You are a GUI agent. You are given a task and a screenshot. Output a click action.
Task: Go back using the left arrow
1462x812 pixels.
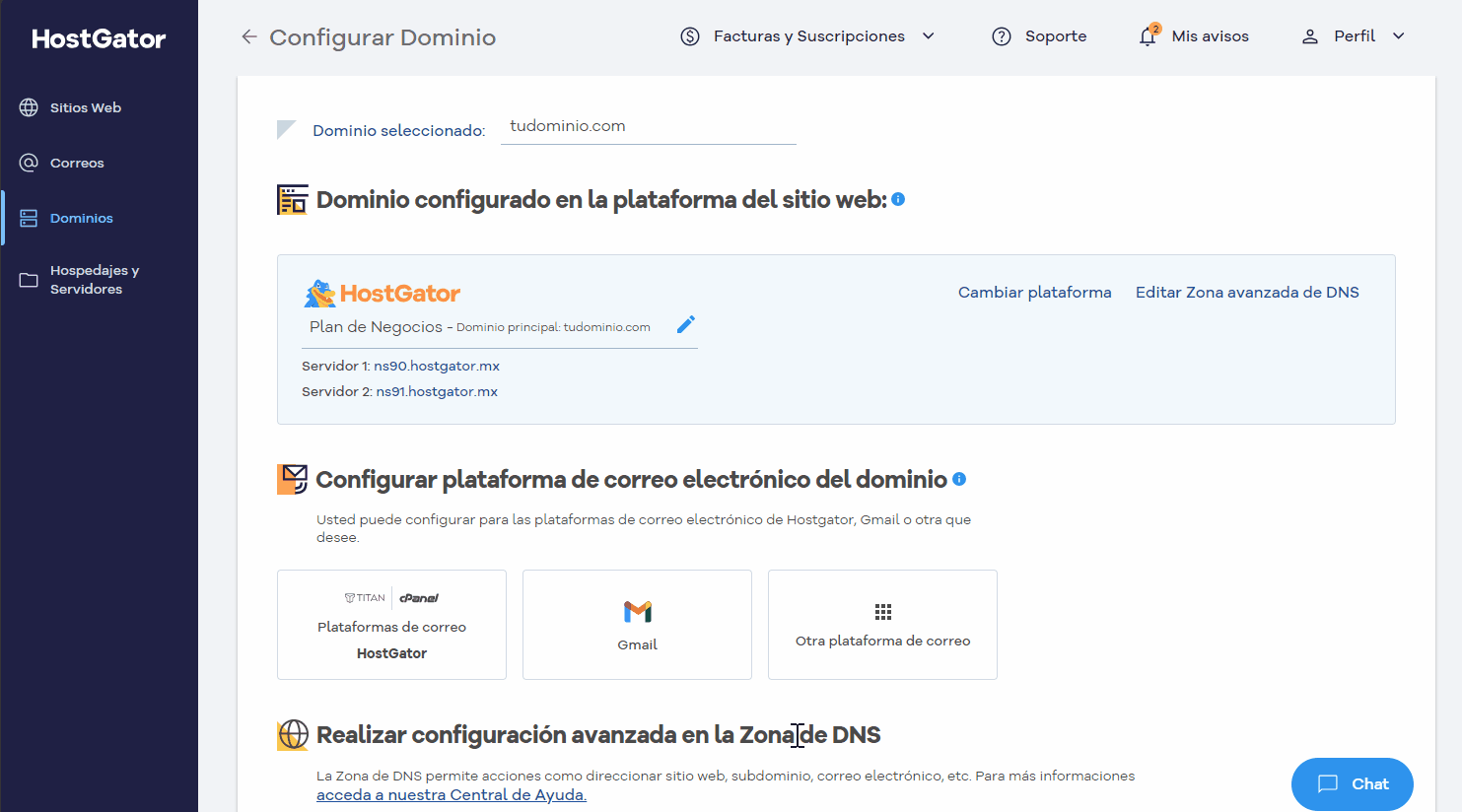tap(249, 36)
